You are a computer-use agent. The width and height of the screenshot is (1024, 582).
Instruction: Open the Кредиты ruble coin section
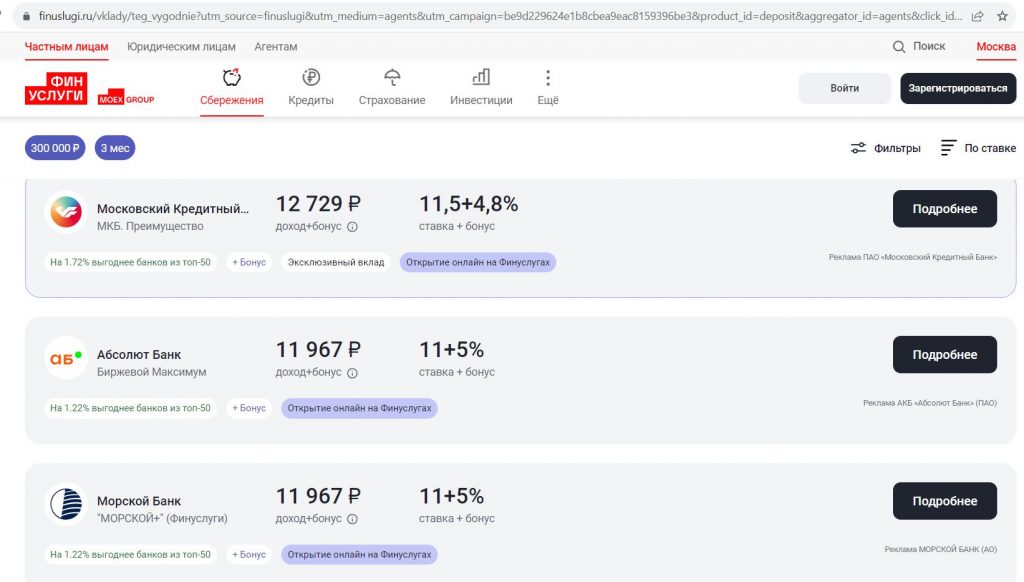[x=311, y=87]
